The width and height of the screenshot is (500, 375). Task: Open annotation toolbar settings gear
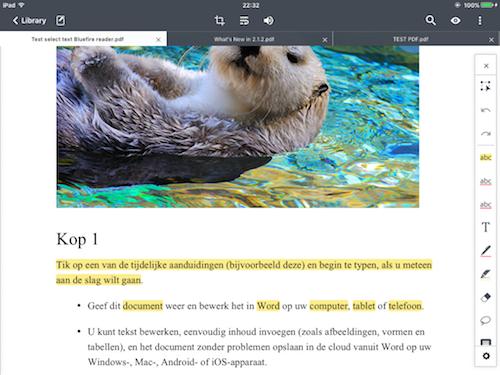click(486, 356)
